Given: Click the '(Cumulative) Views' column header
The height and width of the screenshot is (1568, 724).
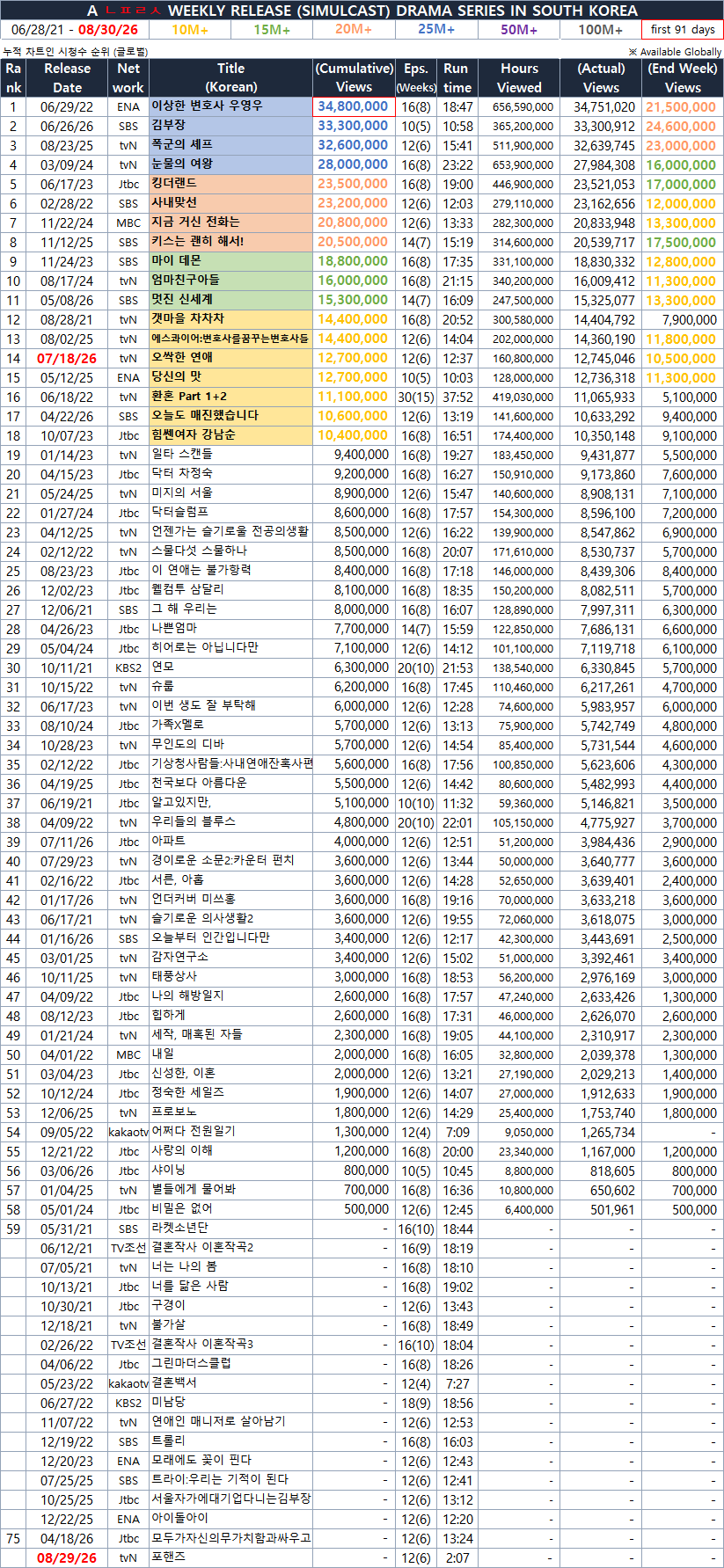Looking at the screenshot, I should point(354,77).
